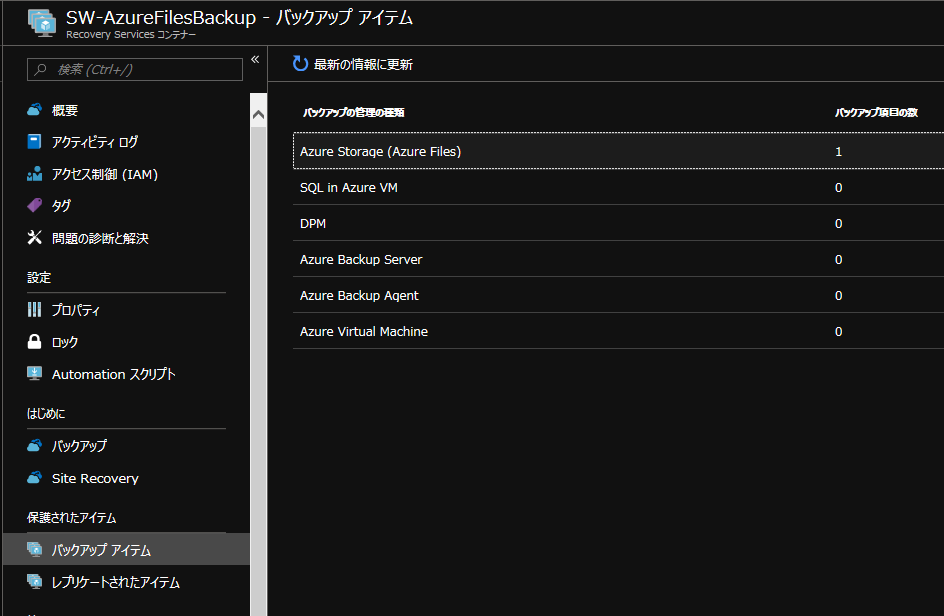Open the Azure Virtual Machine row

[x=364, y=332]
